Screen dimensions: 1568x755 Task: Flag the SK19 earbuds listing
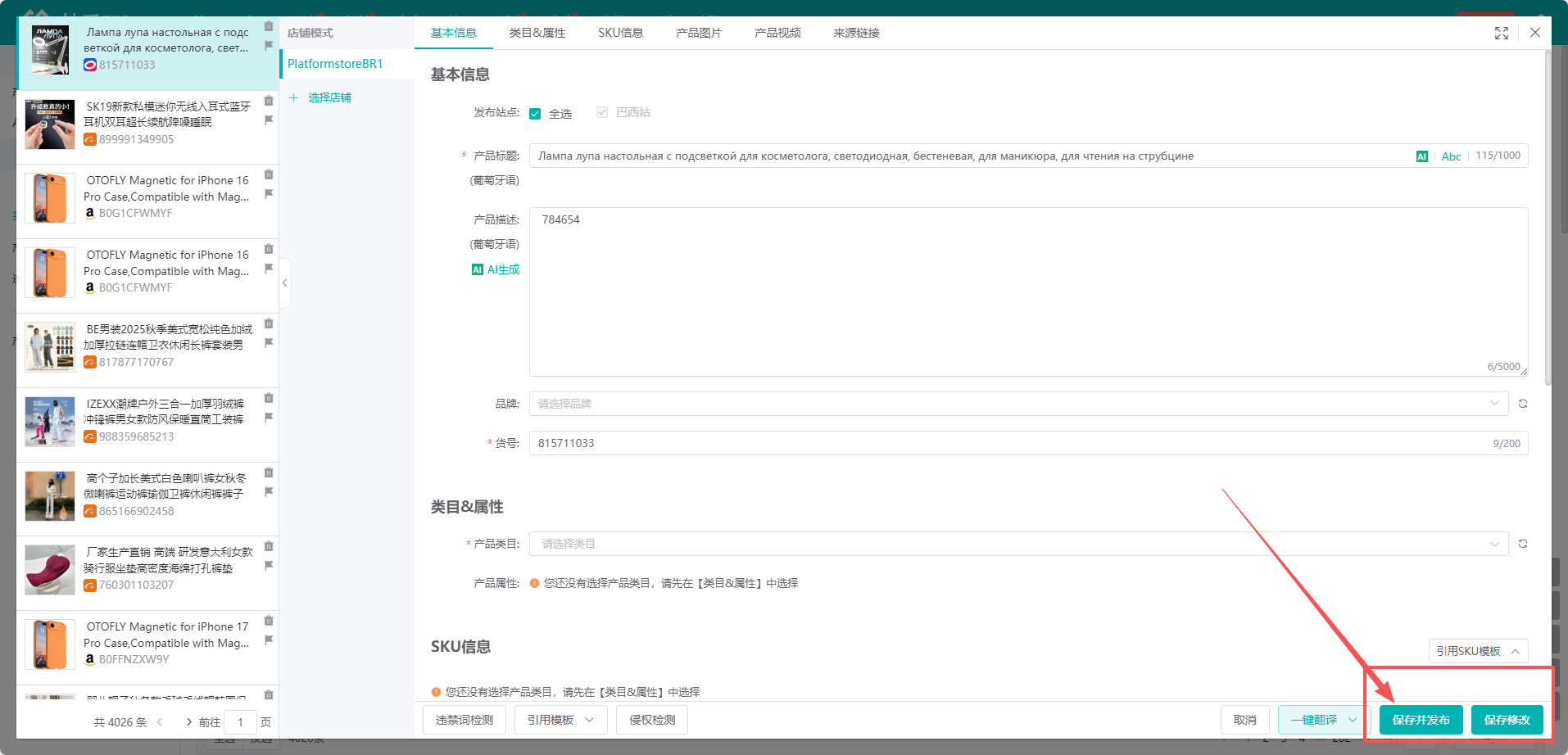268,121
